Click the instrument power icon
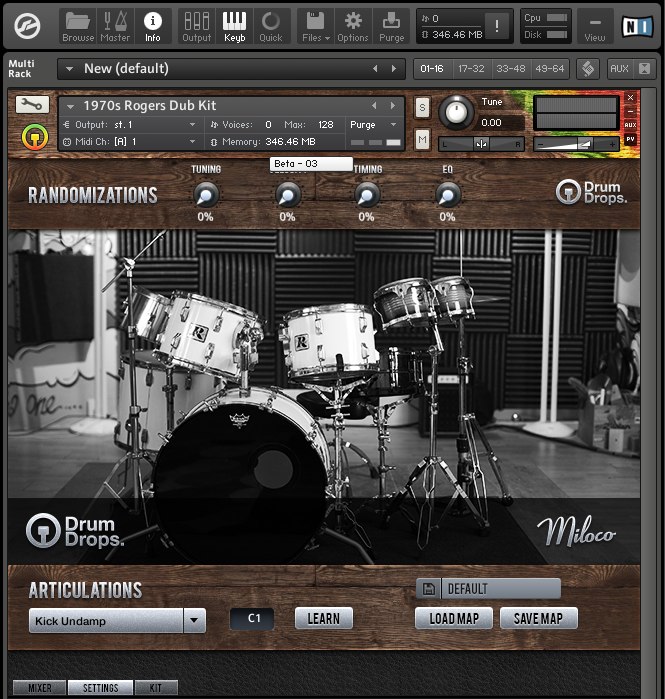665x699 pixels. (x=35, y=136)
